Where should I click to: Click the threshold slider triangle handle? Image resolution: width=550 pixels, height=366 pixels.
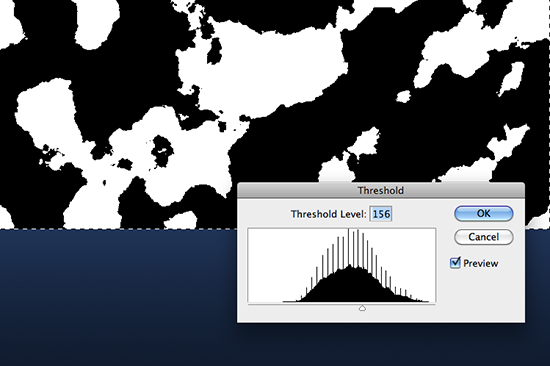[362, 308]
